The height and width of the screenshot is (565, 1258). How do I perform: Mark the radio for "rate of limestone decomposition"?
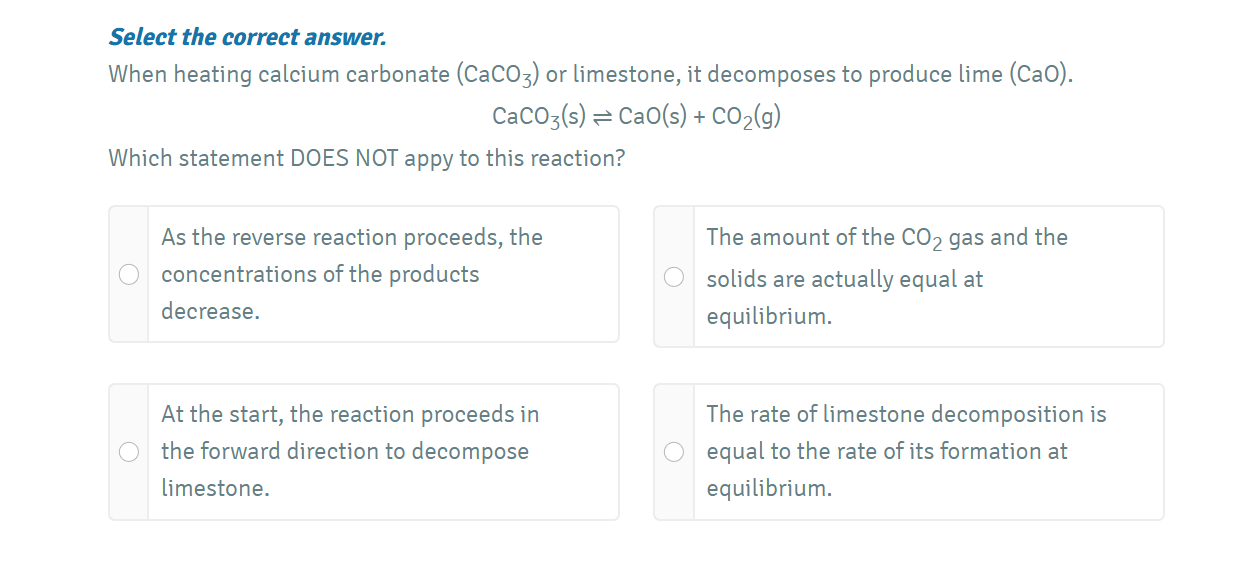674,452
